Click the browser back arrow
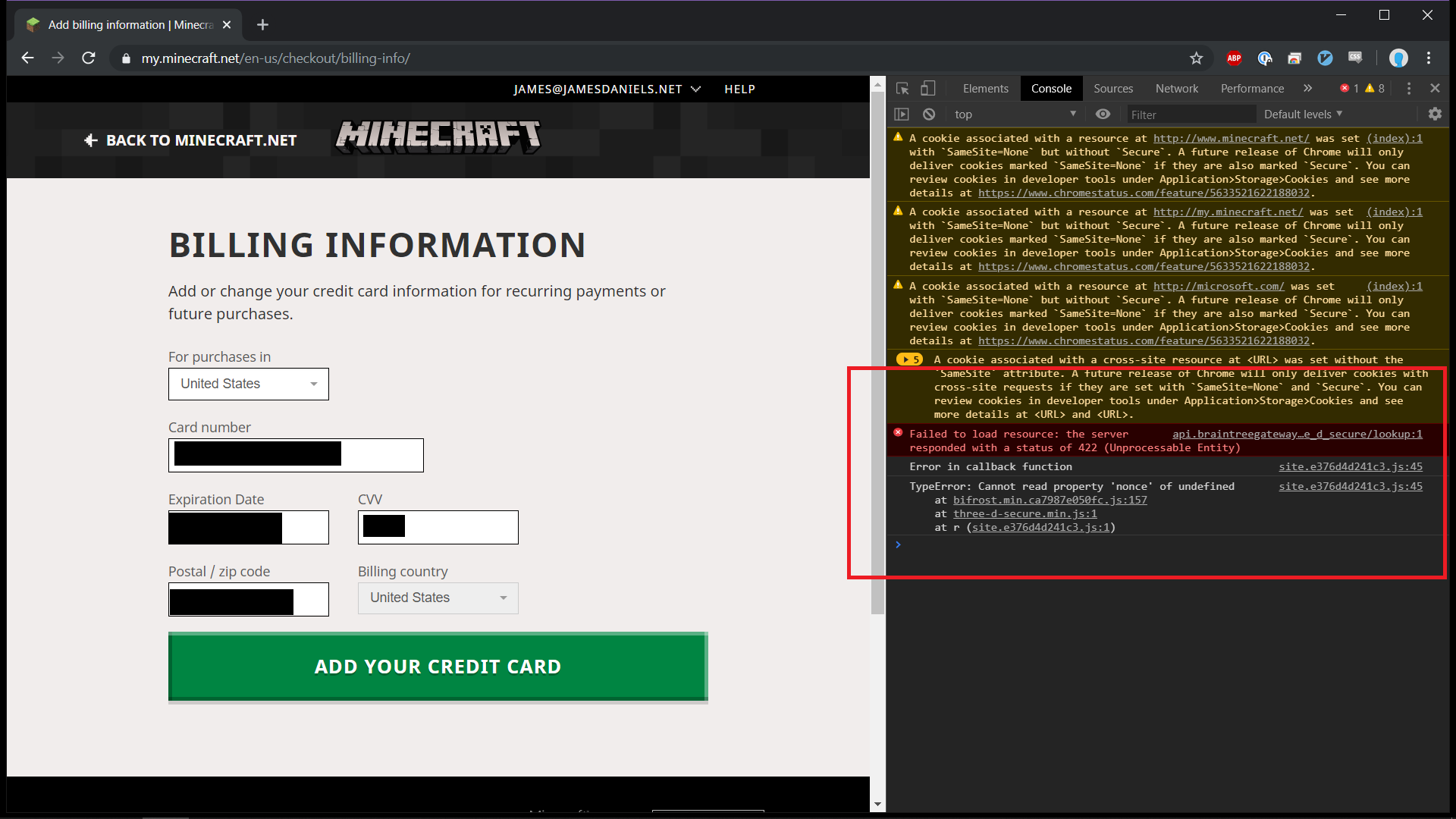The width and height of the screenshot is (1456, 819). click(28, 58)
